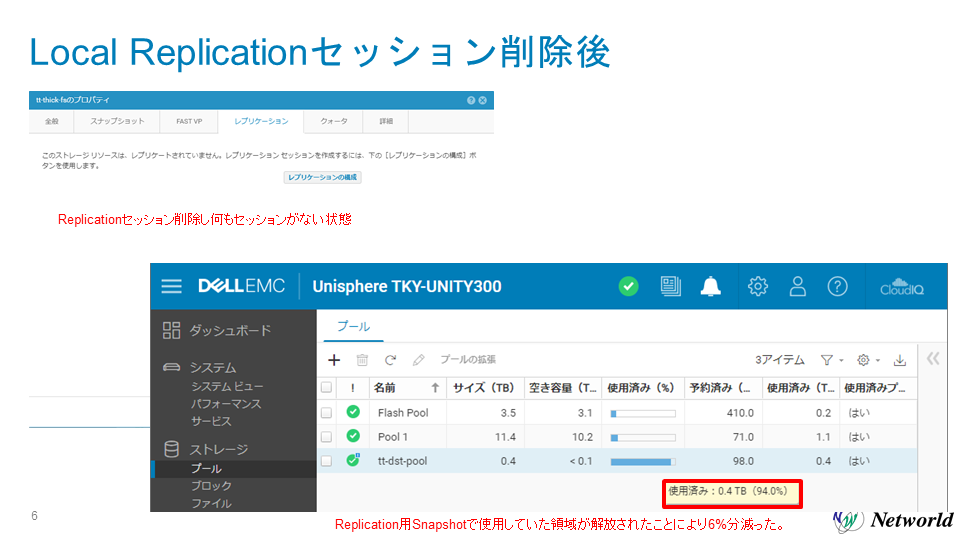Select the プール tab
Screen dimensions: 960x540
point(353,326)
